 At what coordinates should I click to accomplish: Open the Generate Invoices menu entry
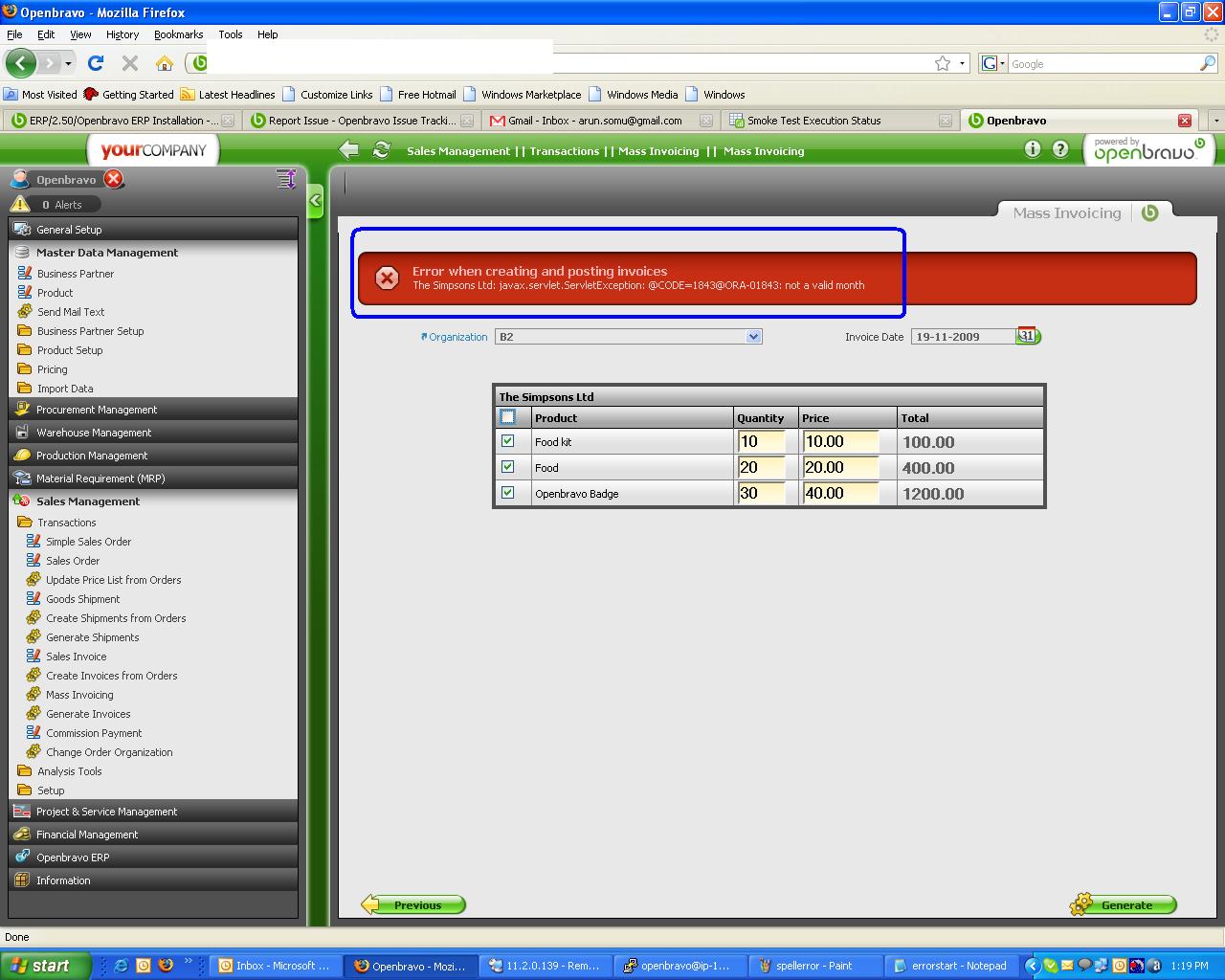(x=88, y=714)
